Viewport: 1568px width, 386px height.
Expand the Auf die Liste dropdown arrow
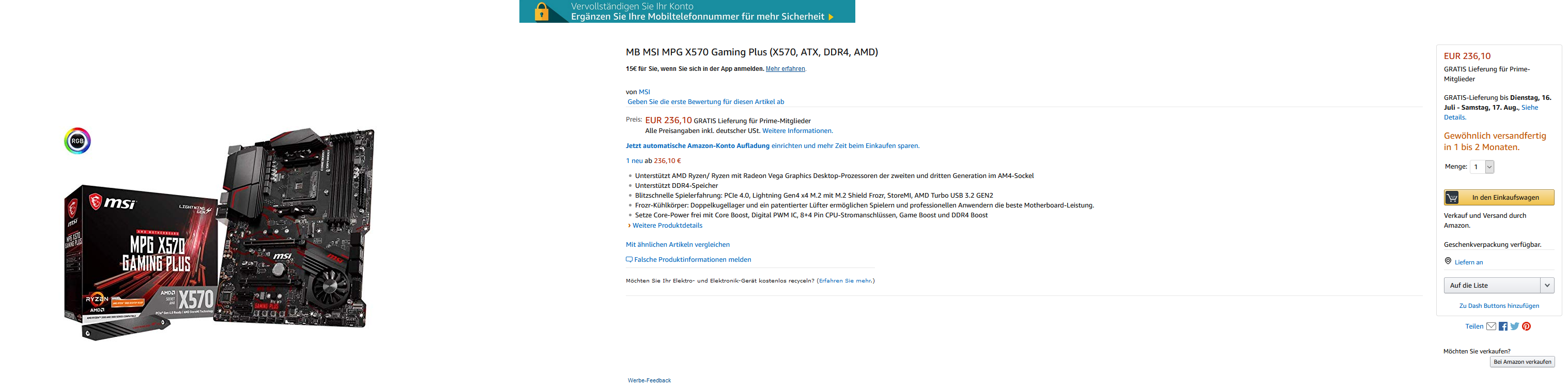click(x=1547, y=286)
